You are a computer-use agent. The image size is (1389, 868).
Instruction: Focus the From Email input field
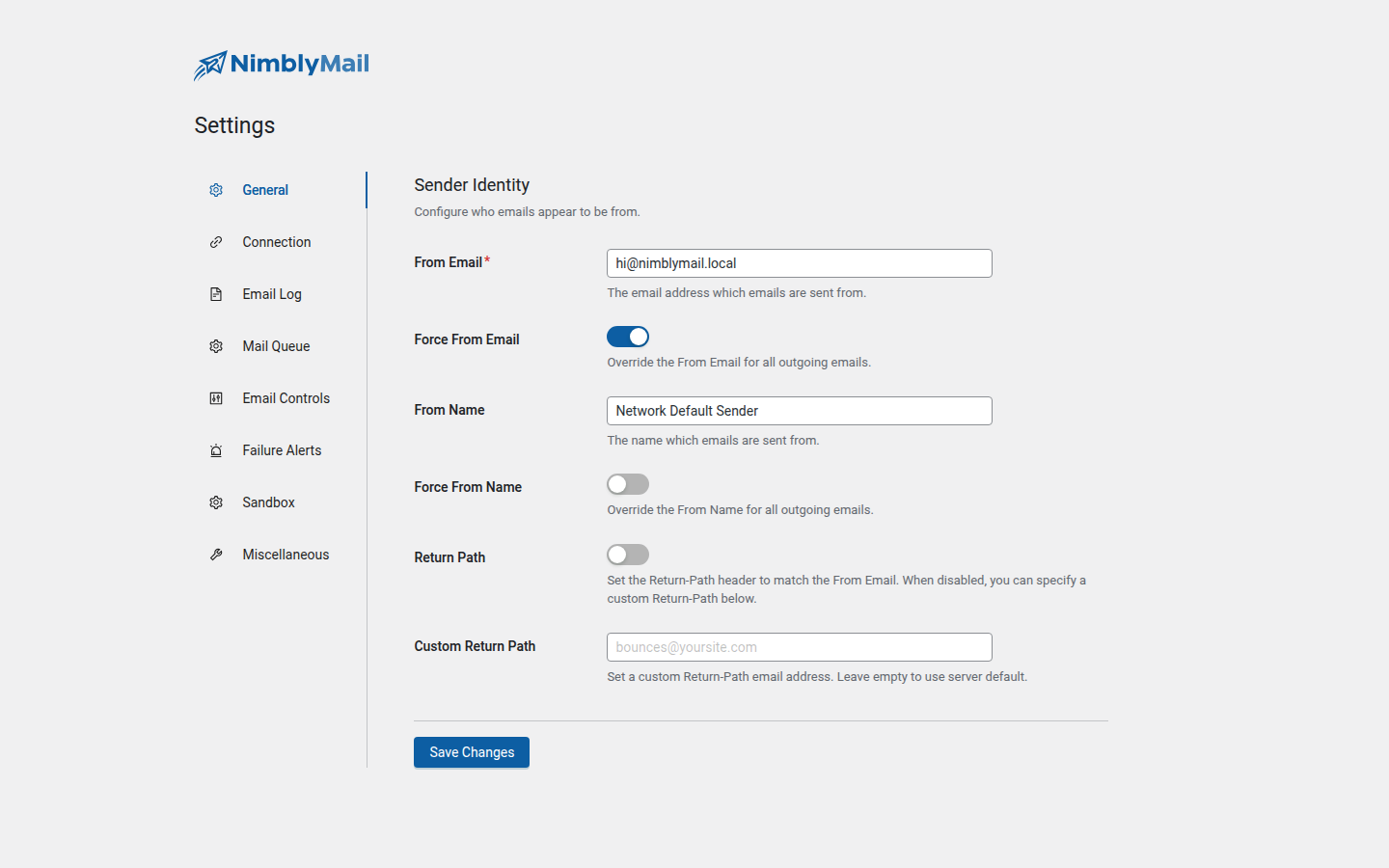[800, 263]
